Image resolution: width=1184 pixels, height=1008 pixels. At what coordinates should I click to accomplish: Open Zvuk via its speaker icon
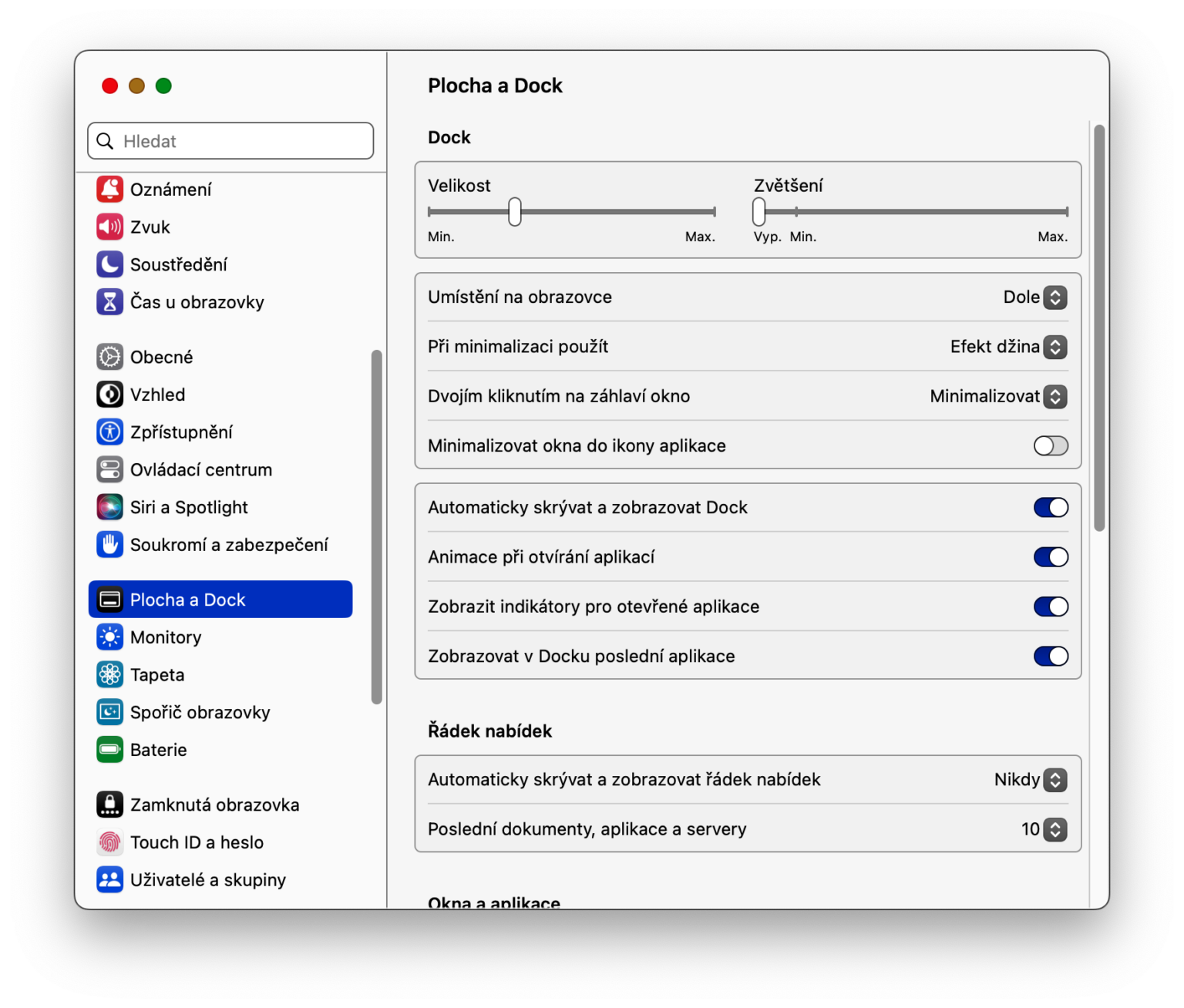[x=109, y=227]
